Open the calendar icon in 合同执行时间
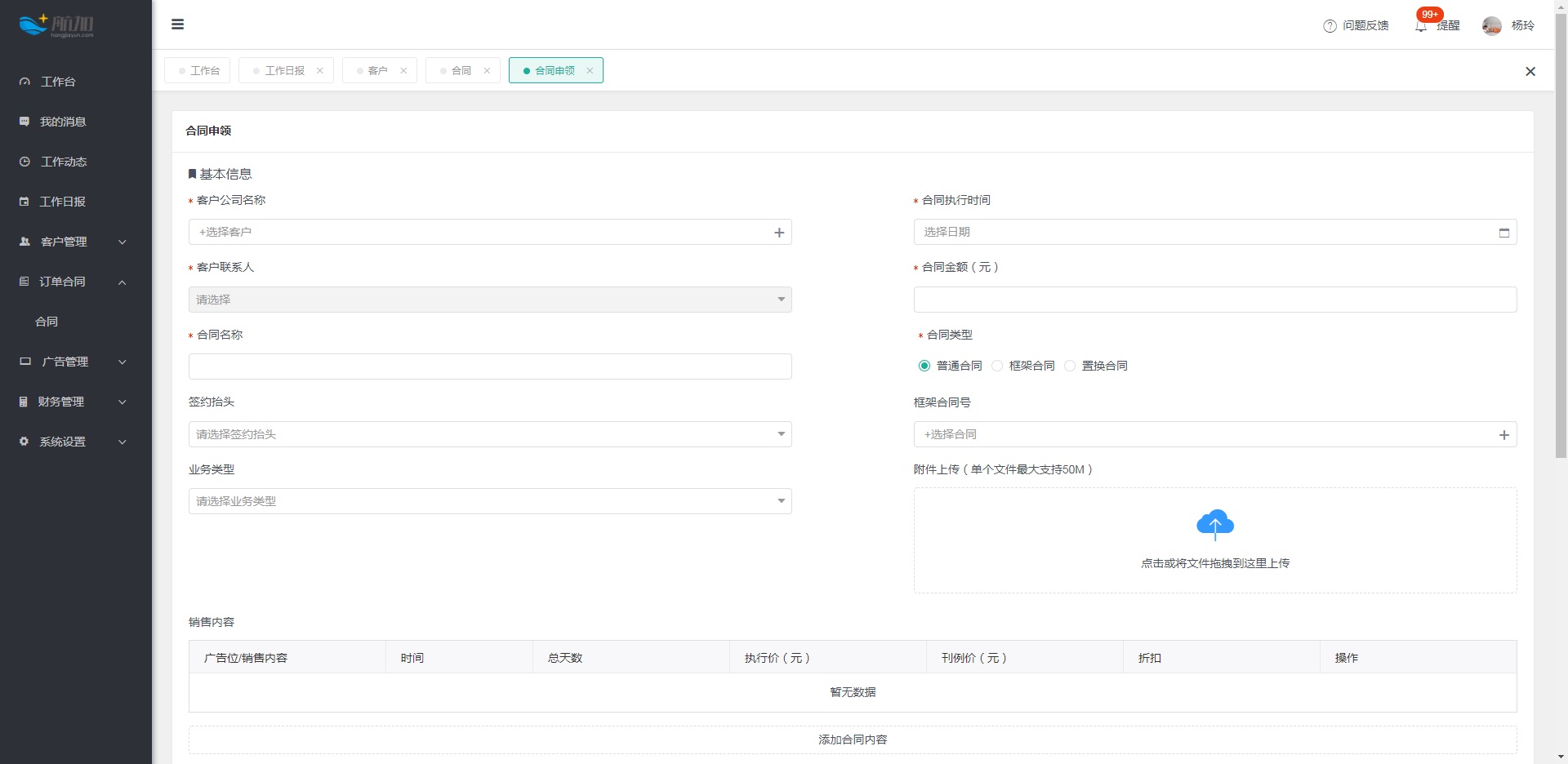Screen dimensions: 1568x764 pos(1504,233)
